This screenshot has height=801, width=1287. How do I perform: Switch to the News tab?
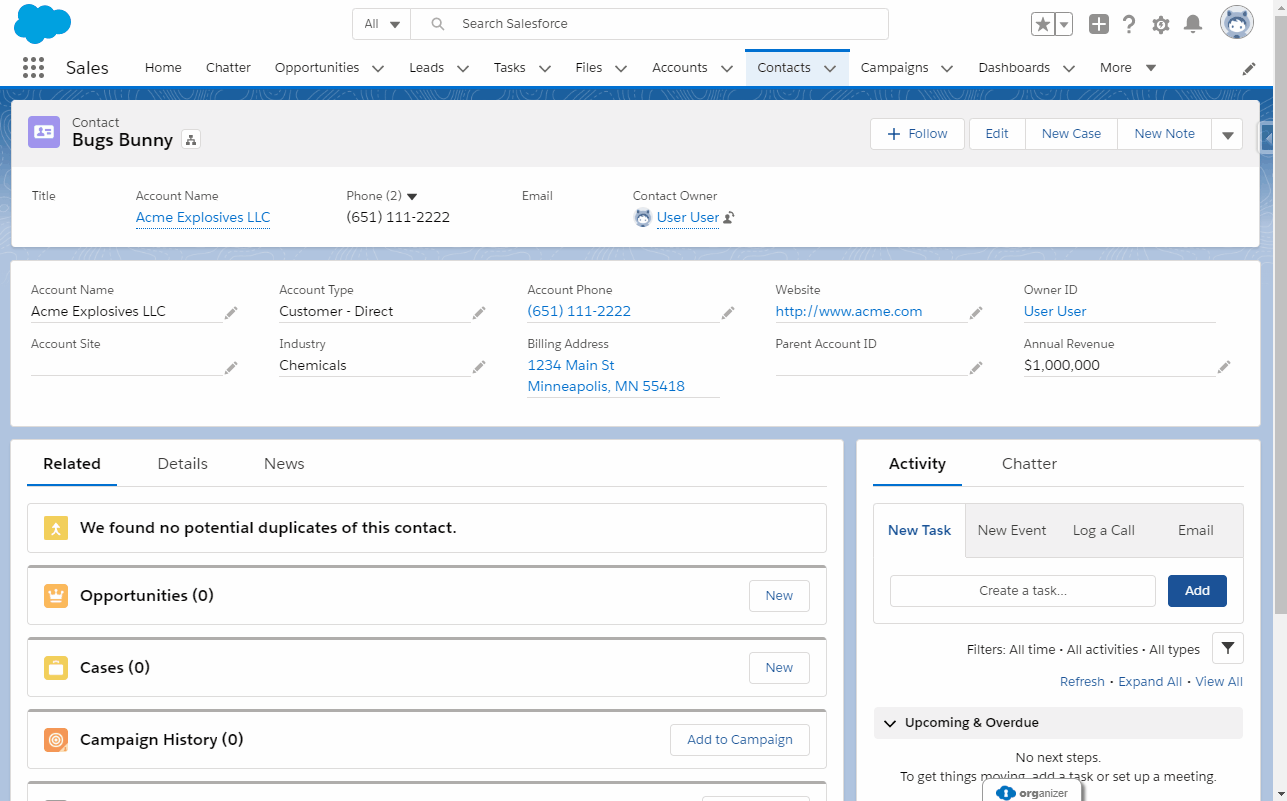click(284, 464)
